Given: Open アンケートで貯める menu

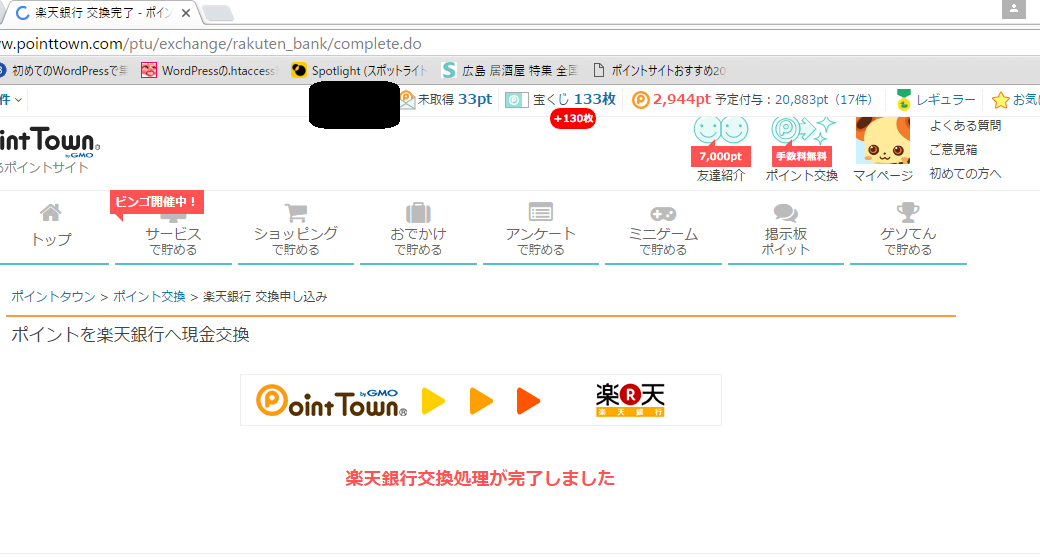Looking at the screenshot, I should (540, 228).
